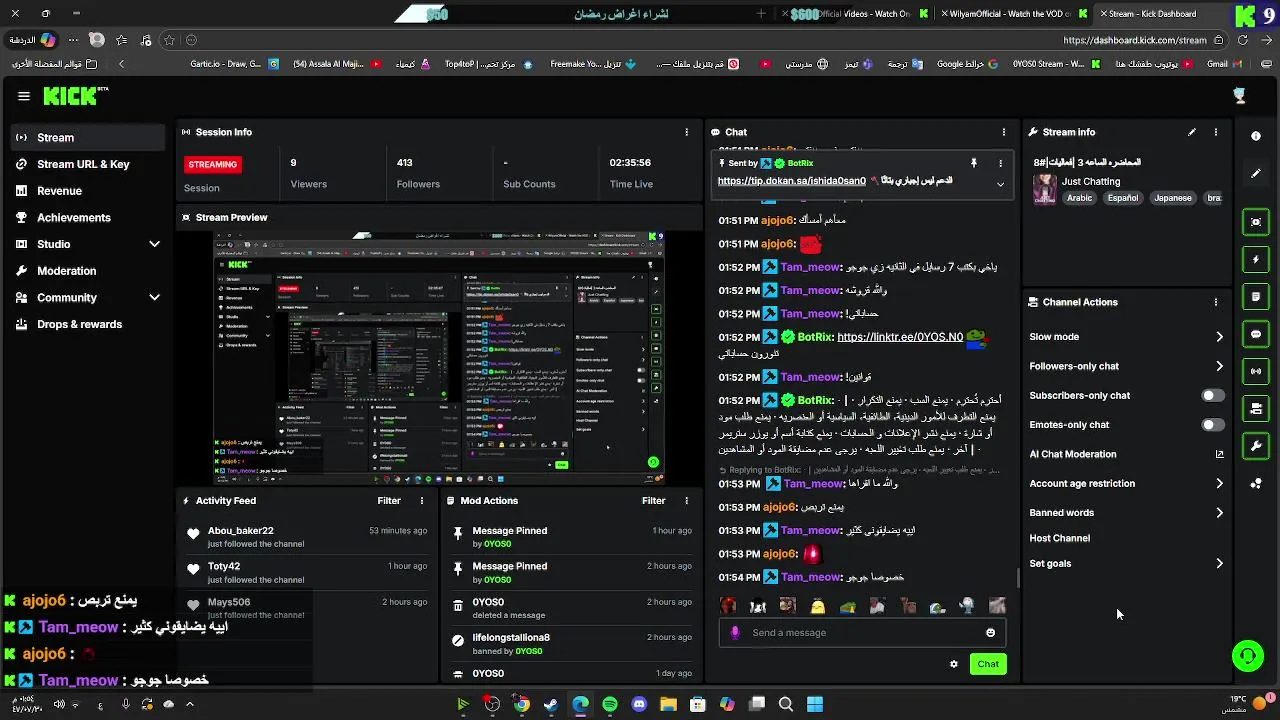Toggle server panel widget icon
Image resolution: width=1280 pixels, height=720 pixels.
pos(1256,408)
